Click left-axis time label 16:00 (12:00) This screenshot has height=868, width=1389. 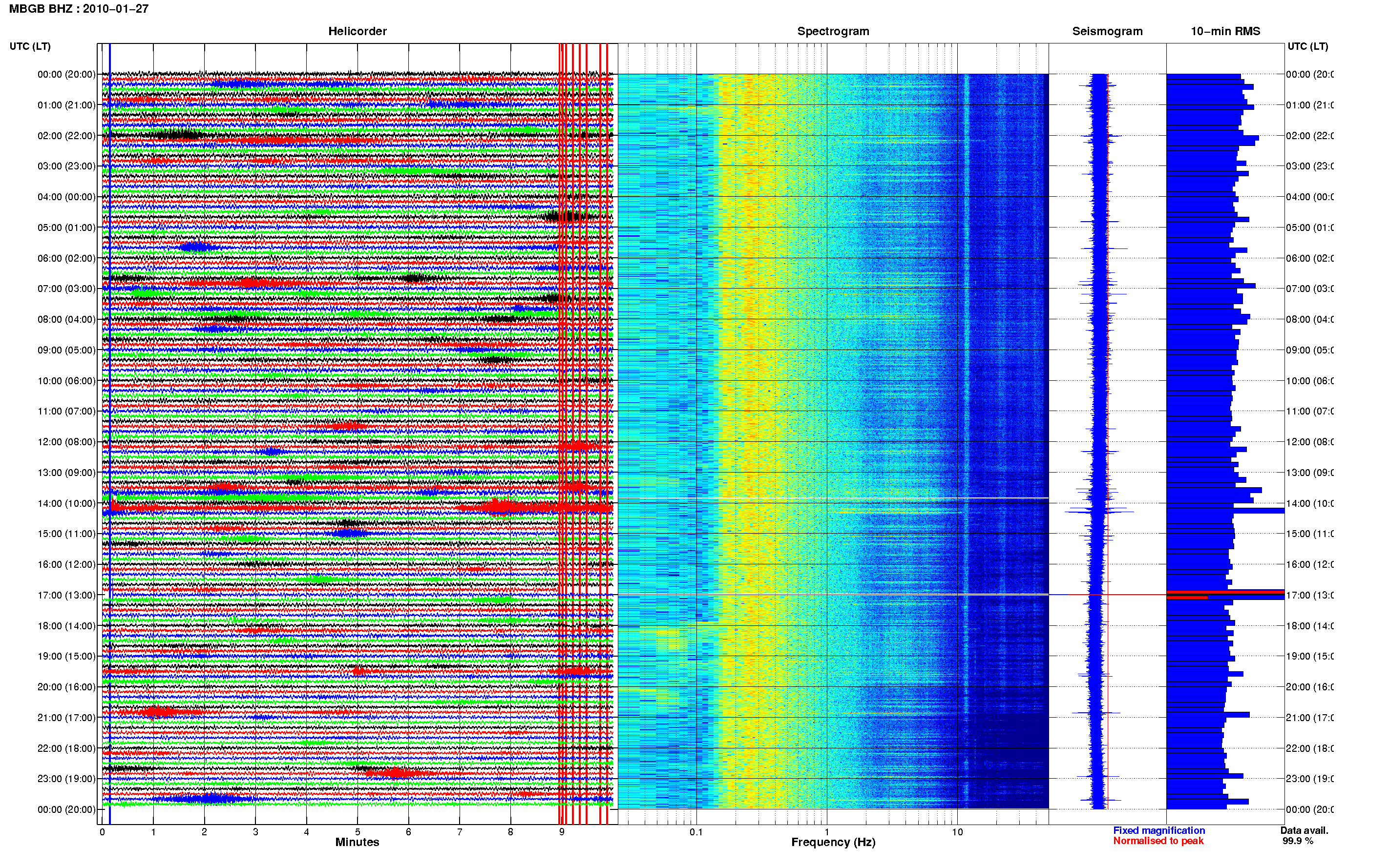click(66, 564)
